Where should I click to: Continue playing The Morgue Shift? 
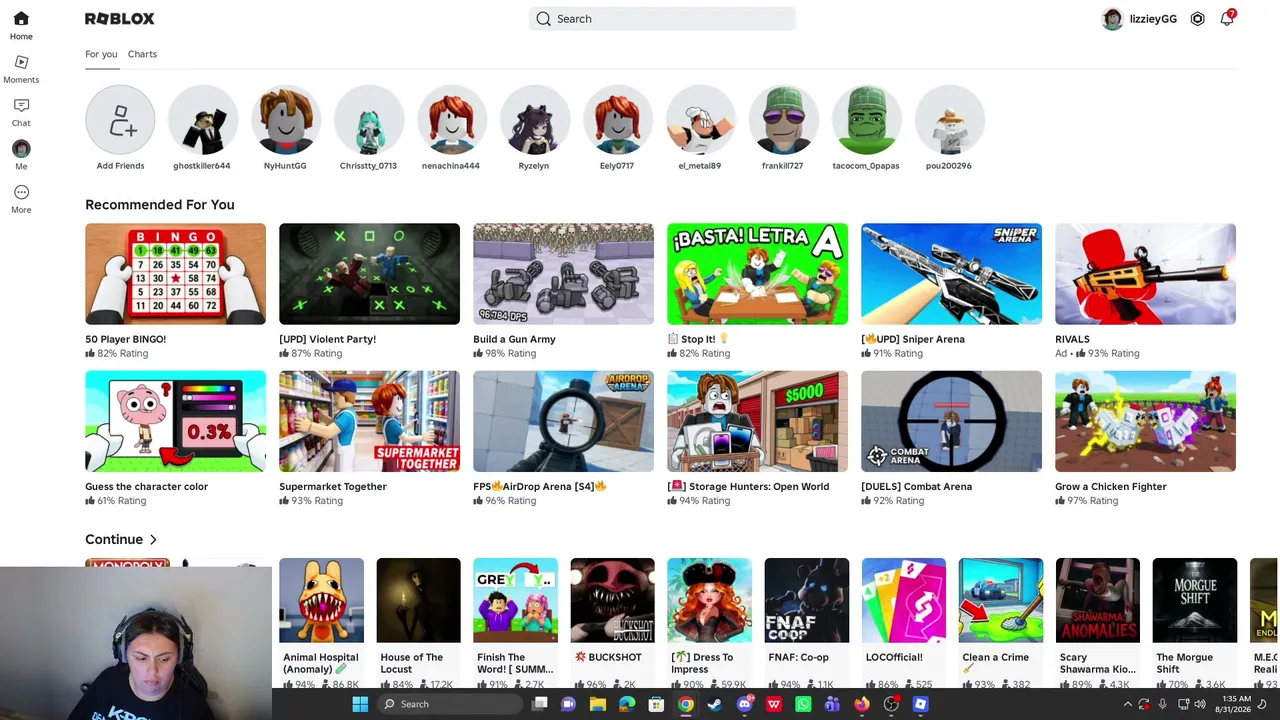pyautogui.click(x=1194, y=600)
